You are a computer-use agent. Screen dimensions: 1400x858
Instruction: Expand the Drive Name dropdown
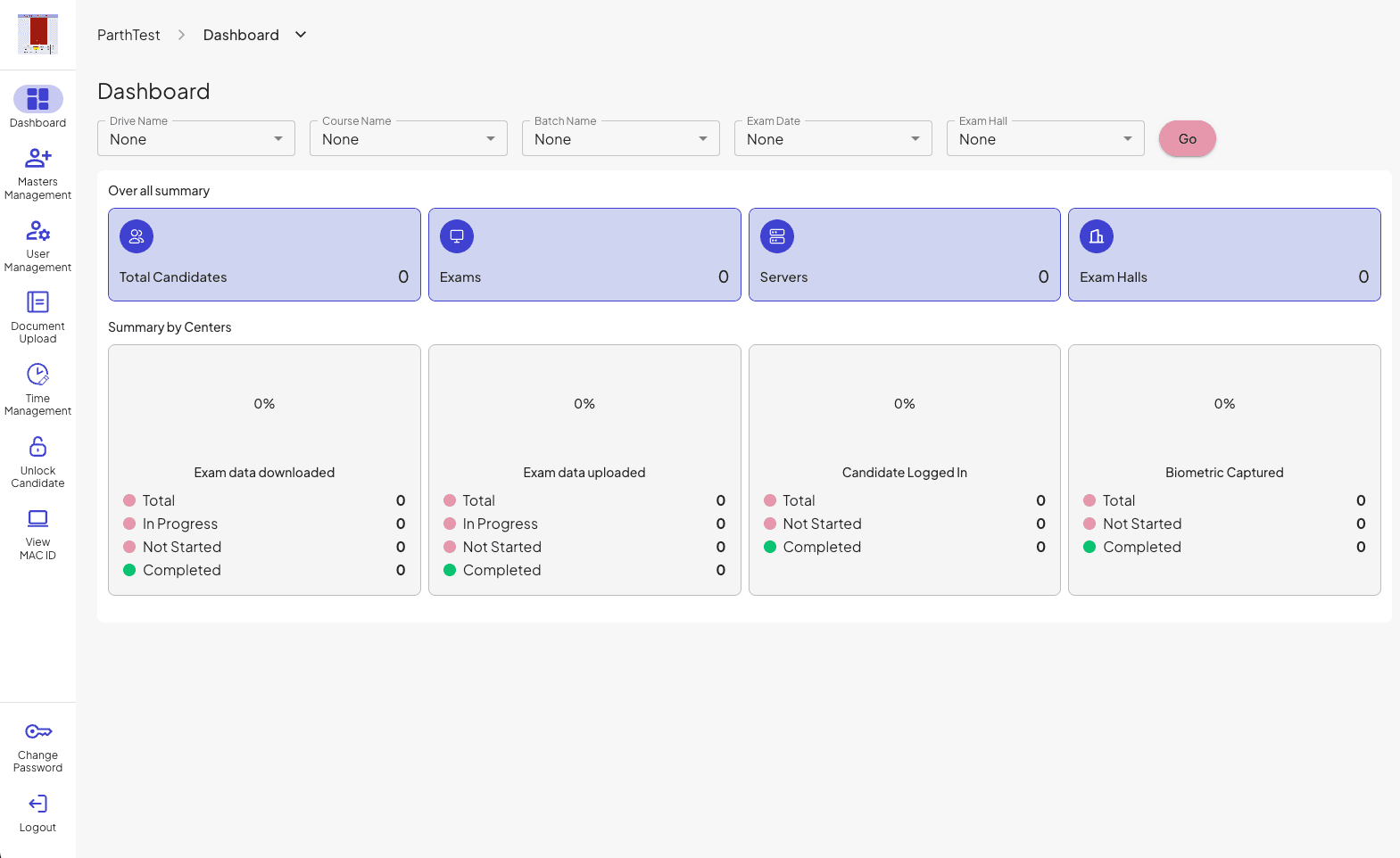pos(196,138)
